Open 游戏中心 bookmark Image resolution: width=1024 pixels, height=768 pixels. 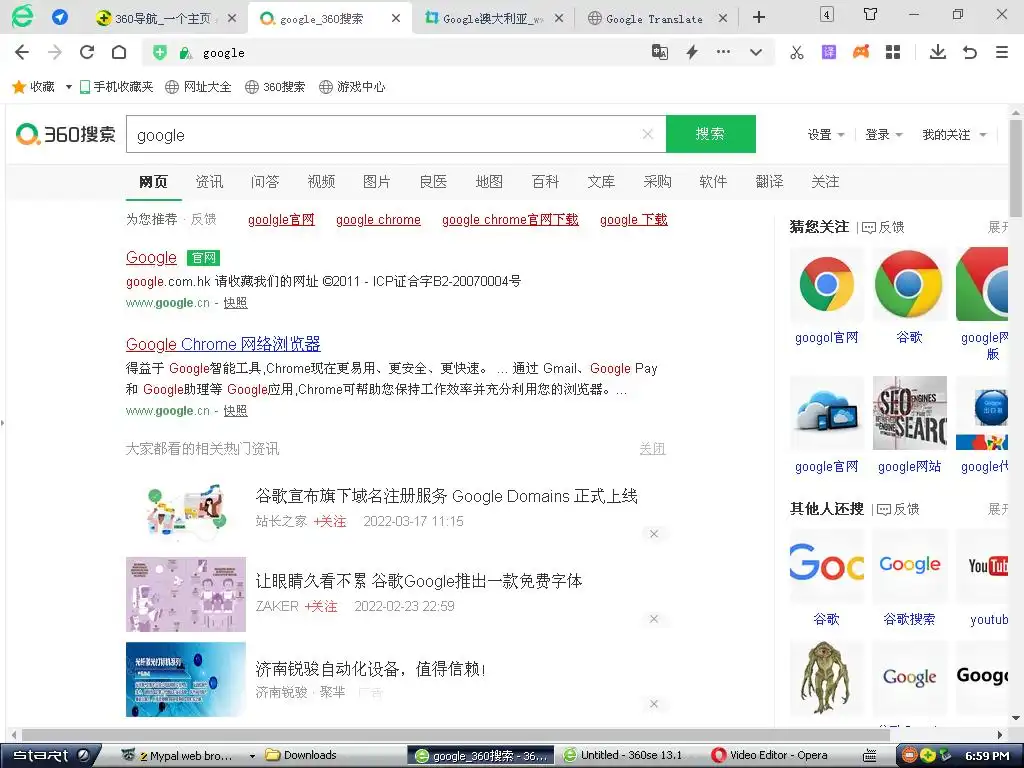[352, 87]
